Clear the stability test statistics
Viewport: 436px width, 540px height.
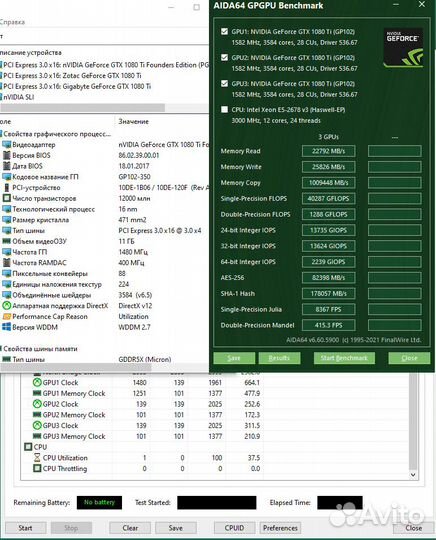[x=130, y=528]
